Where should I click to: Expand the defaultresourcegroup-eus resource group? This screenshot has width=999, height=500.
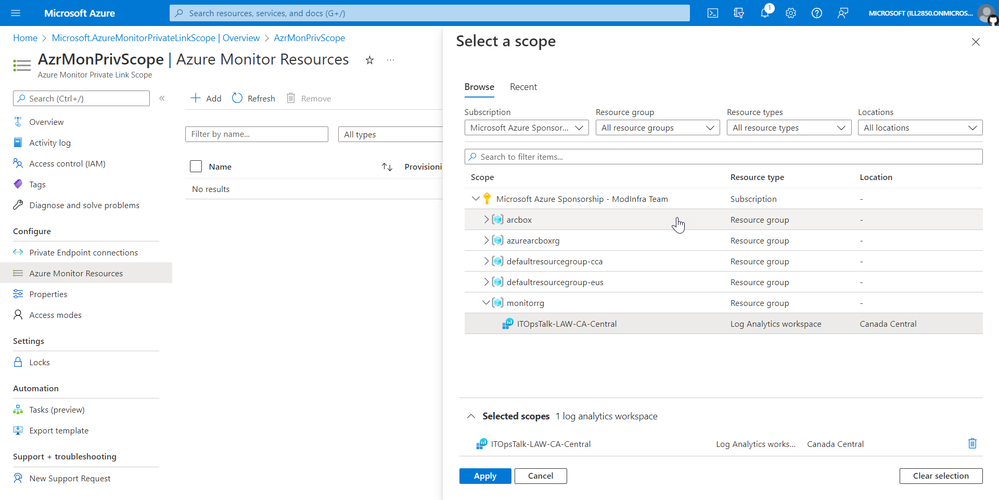tap(486, 282)
